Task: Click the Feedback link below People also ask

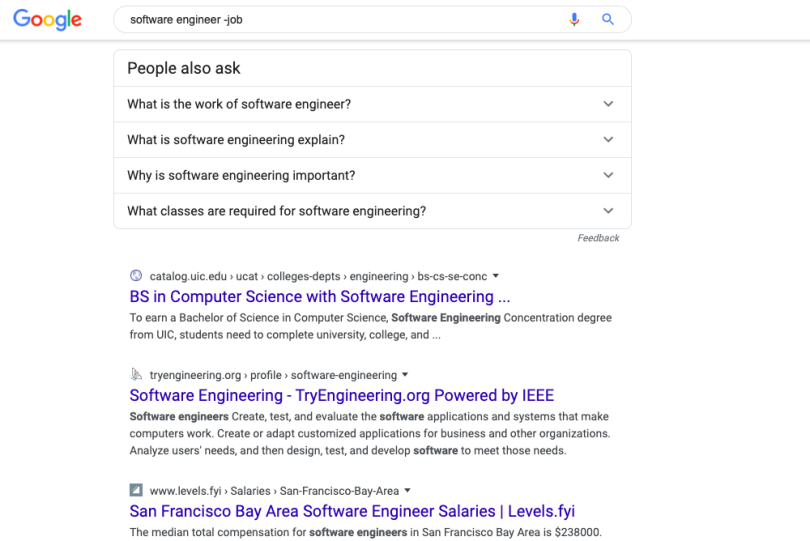Action: pos(598,238)
